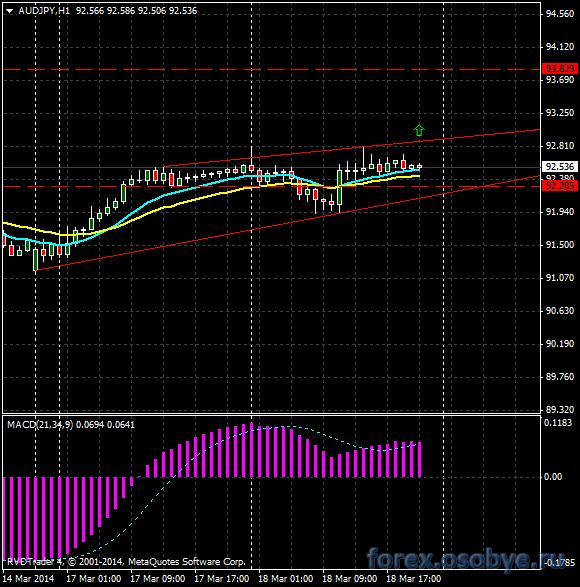The width and height of the screenshot is (580, 587).
Task: Select the red 92.285 price level label
Action: click(x=560, y=186)
